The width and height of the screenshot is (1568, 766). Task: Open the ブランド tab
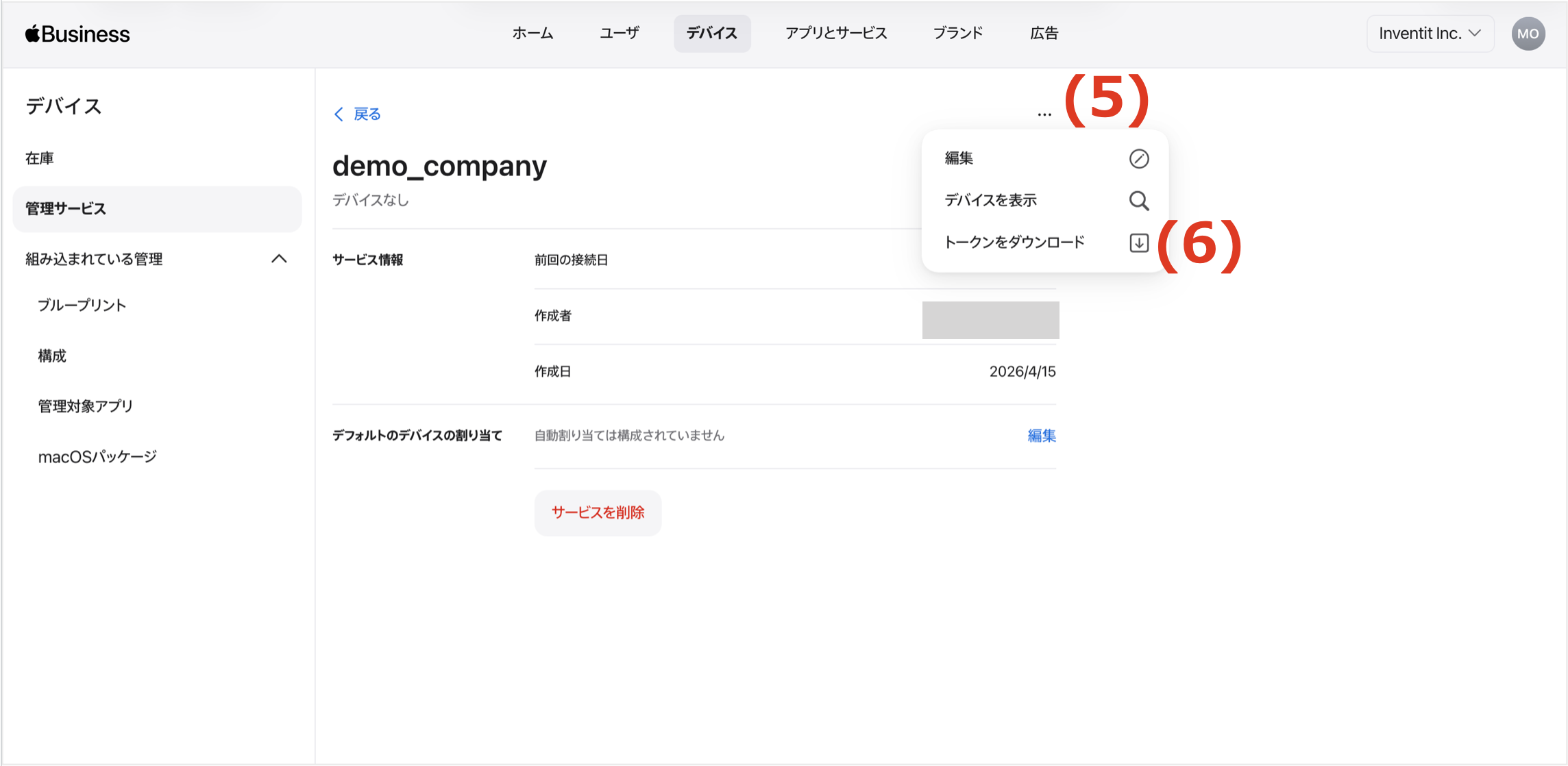point(958,34)
